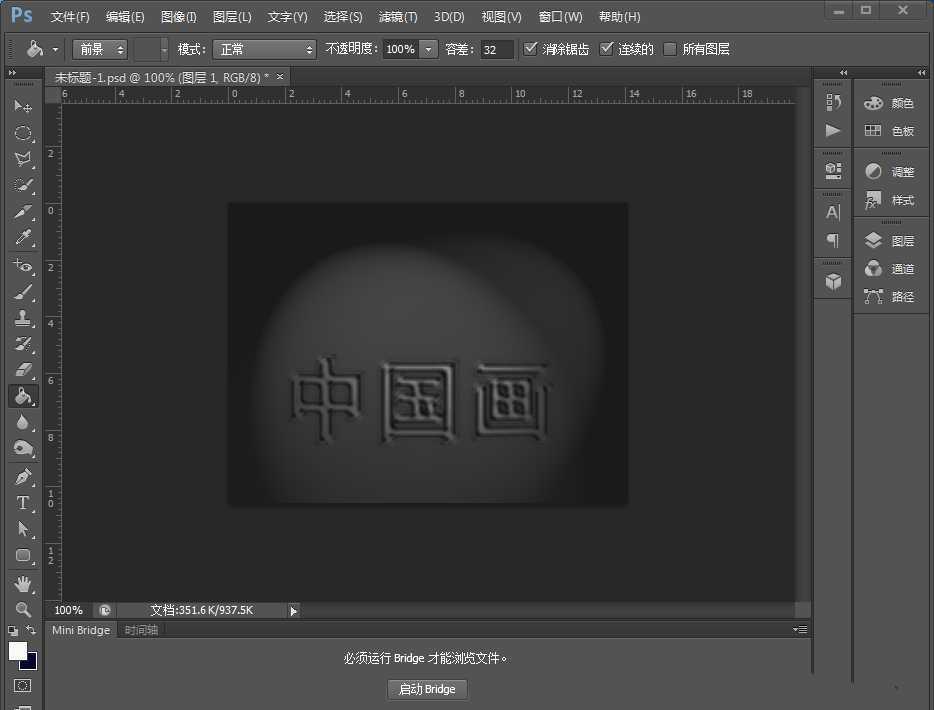
Task: Disable the 消除锯齿 checkbox
Action: click(531, 48)
